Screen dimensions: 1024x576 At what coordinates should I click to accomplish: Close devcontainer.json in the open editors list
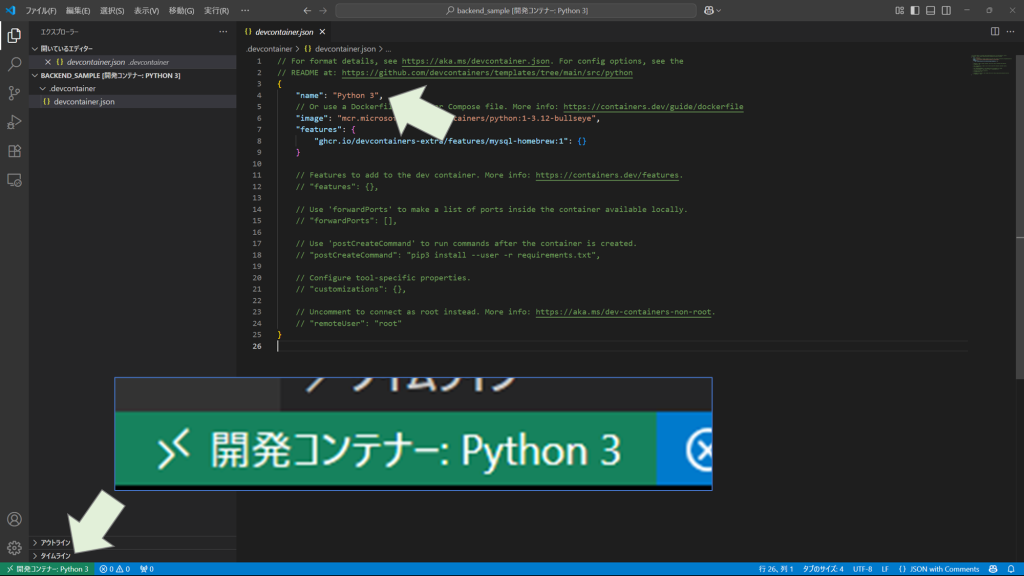48,62
